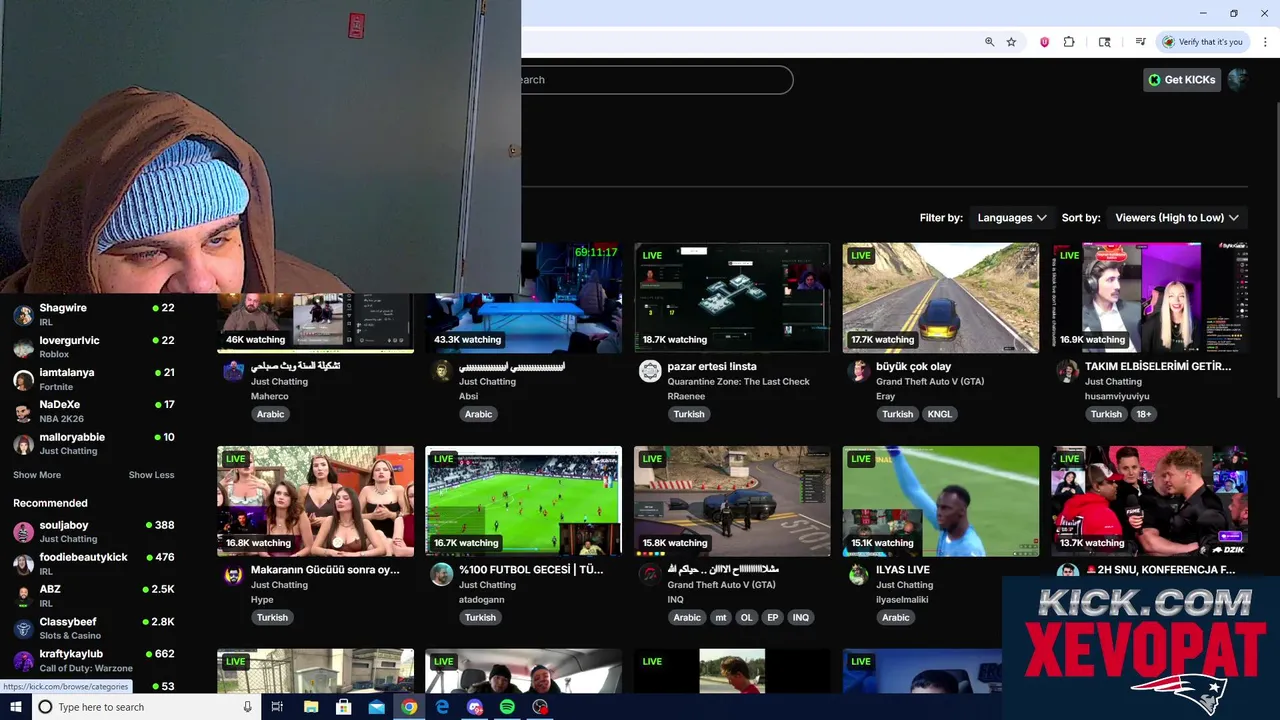Viewport: 1280px width, 720px height.
Task: Click the ilyaselmaliki channel avatar
Action: click(x=859, y=574)
